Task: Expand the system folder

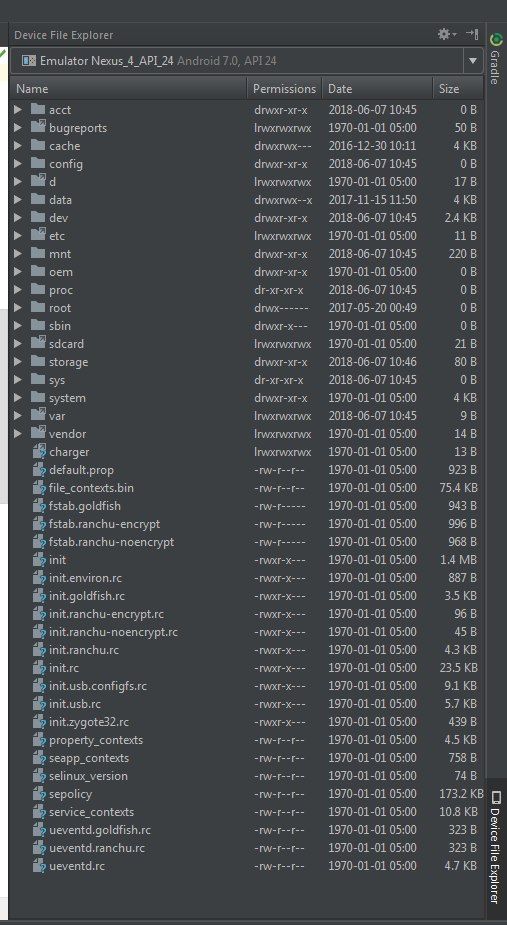Action: click(x=18, y=398)
